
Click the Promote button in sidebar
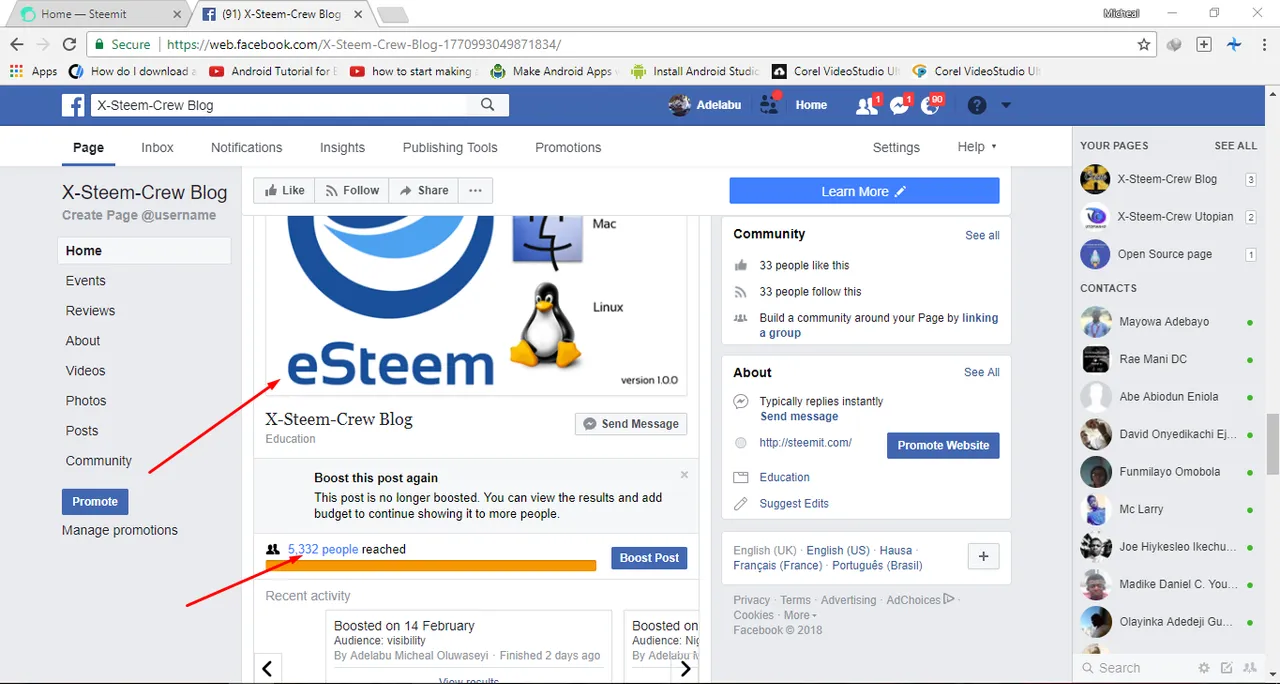[95, 501]
